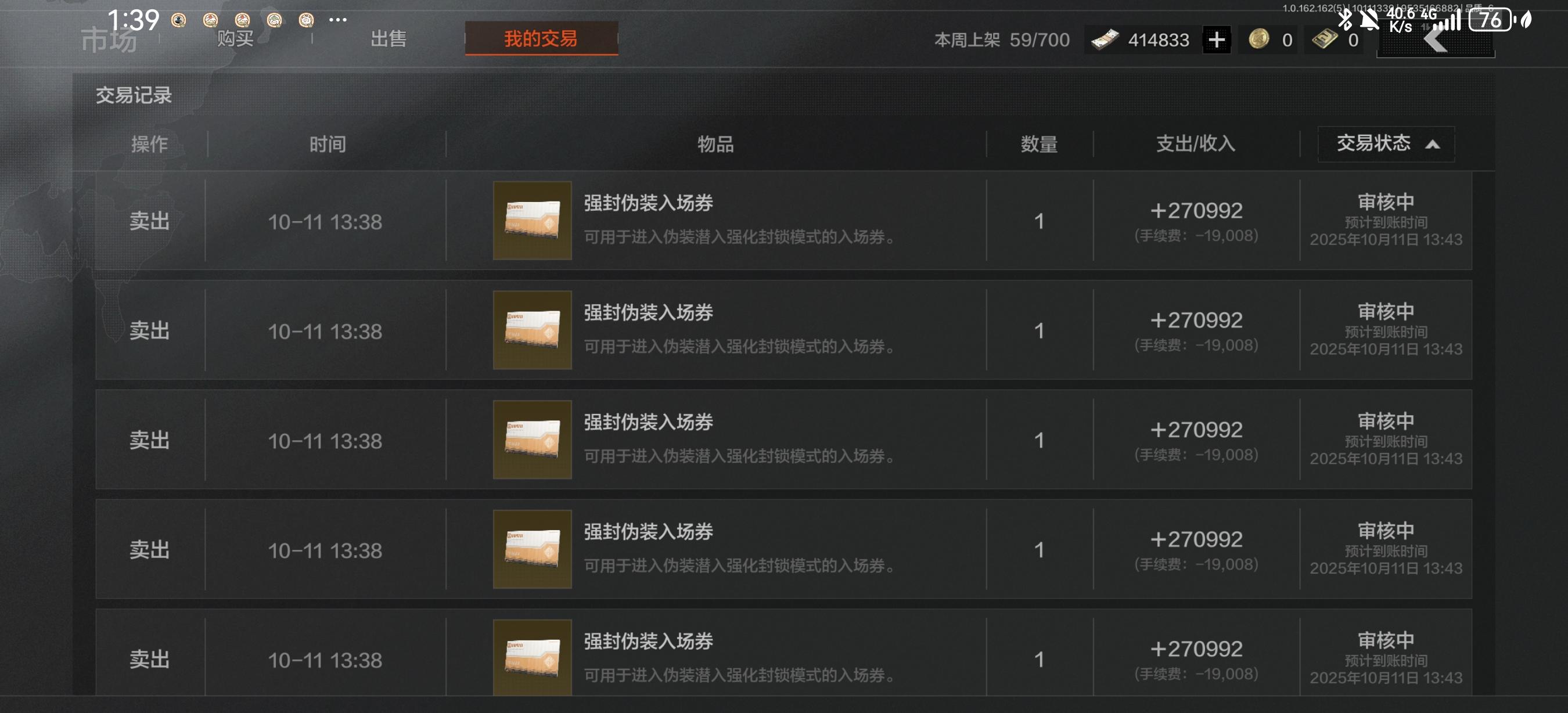1568x713 pixels.
Task: Click the 时间 column header
Action: tap(328, 144)
